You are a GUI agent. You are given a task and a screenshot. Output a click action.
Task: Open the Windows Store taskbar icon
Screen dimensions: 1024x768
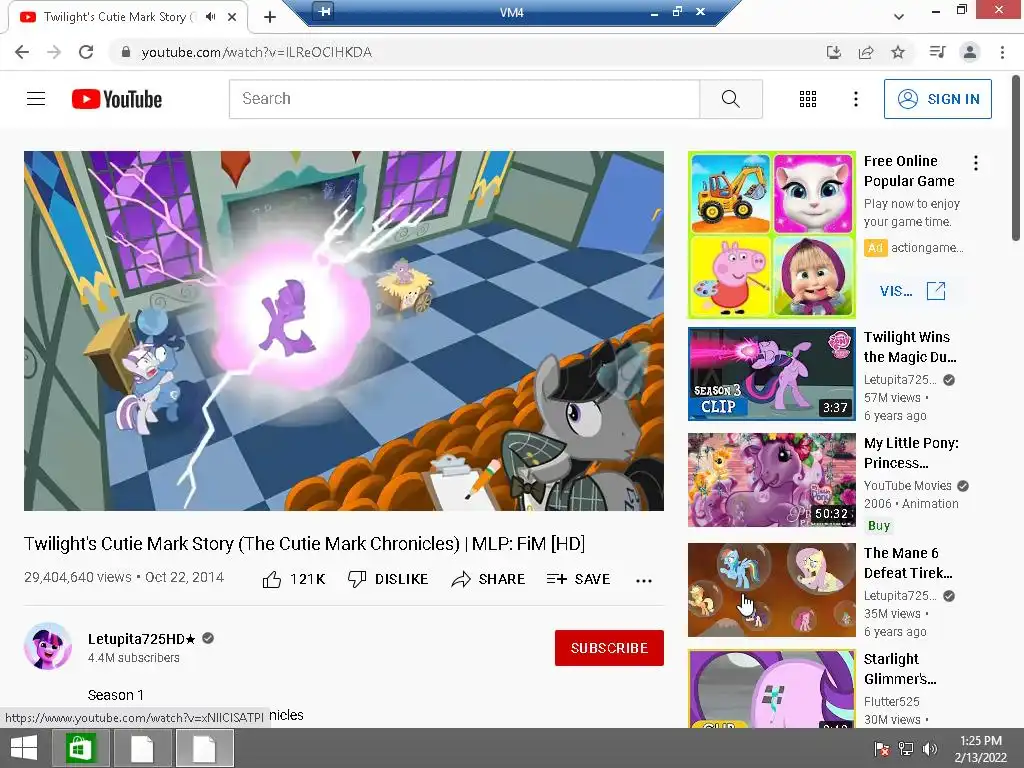point(80,748)
